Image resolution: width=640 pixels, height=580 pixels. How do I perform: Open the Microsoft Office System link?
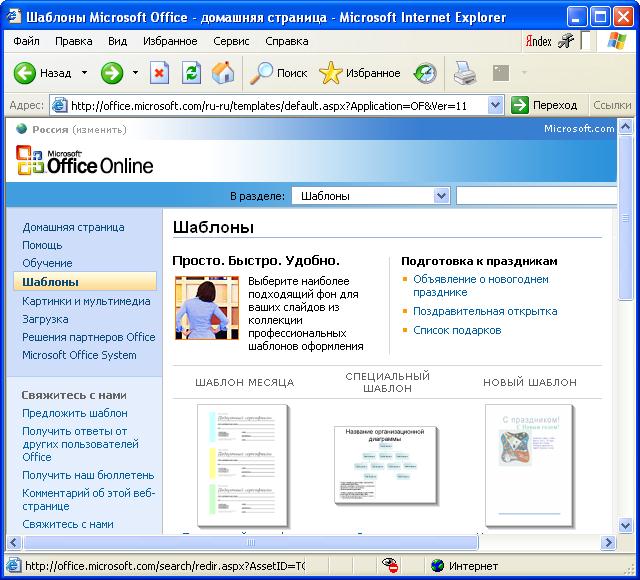click(79, 355)
